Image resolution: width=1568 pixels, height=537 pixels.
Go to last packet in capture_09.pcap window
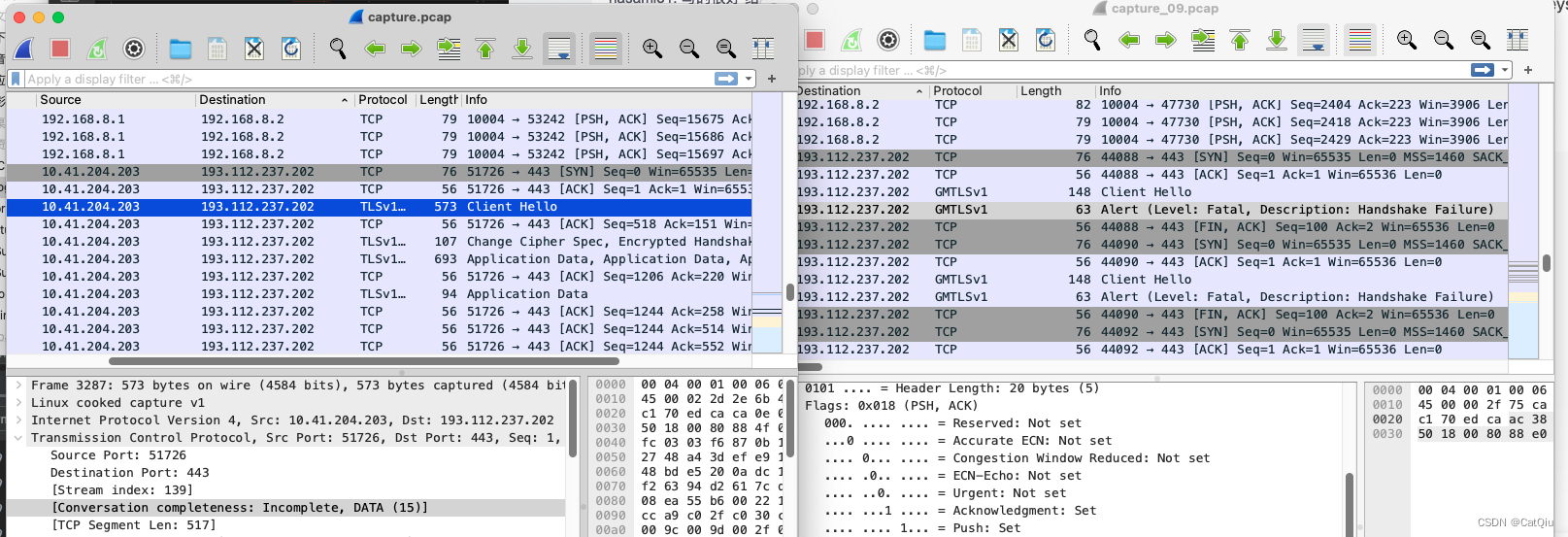point(1277,40)
